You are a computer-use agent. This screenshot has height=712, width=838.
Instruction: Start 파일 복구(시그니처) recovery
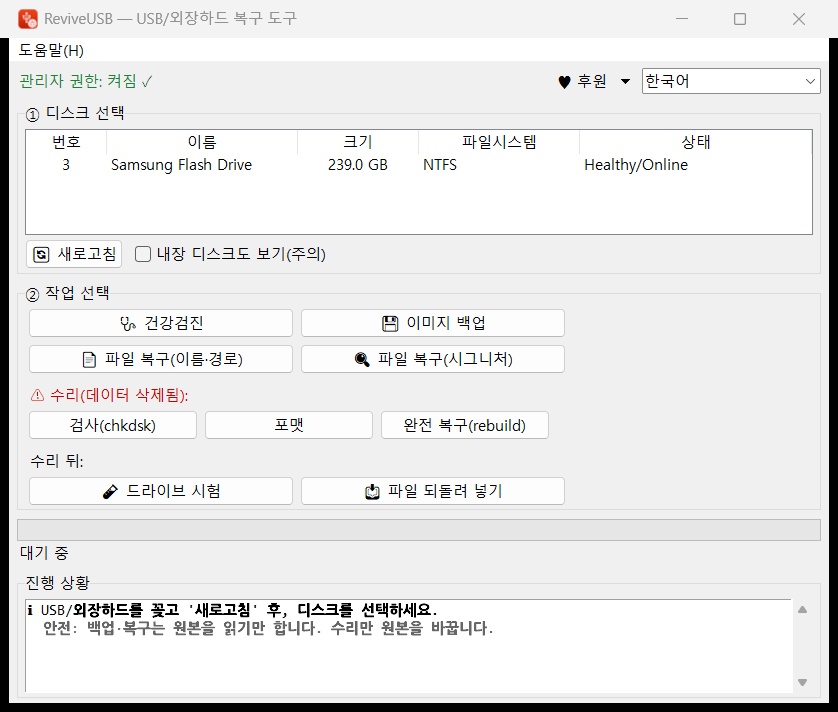433,359
